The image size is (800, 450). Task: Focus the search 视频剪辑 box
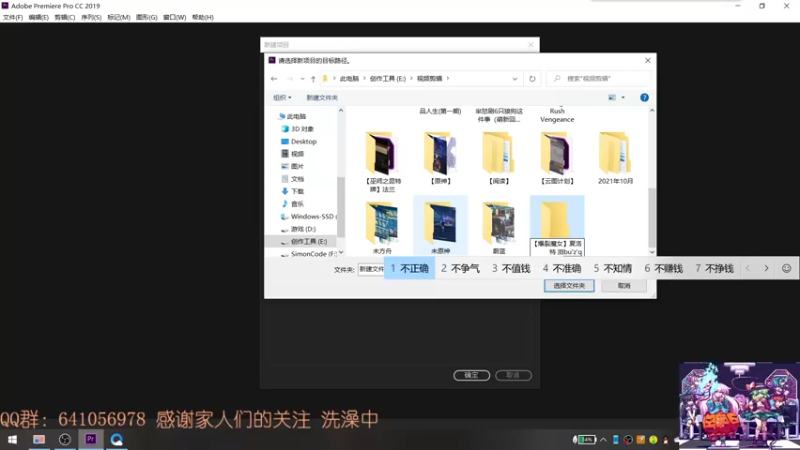click(x=599, y=79)
